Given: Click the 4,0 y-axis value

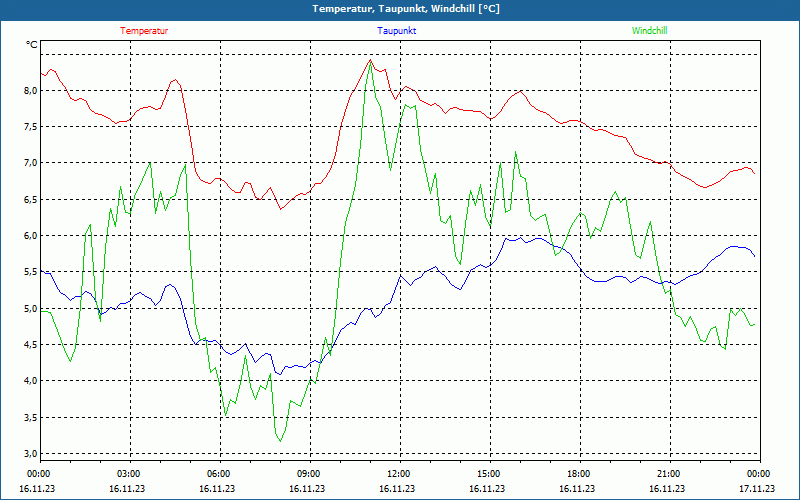Looking at the screenshot, I should point(31,381).
